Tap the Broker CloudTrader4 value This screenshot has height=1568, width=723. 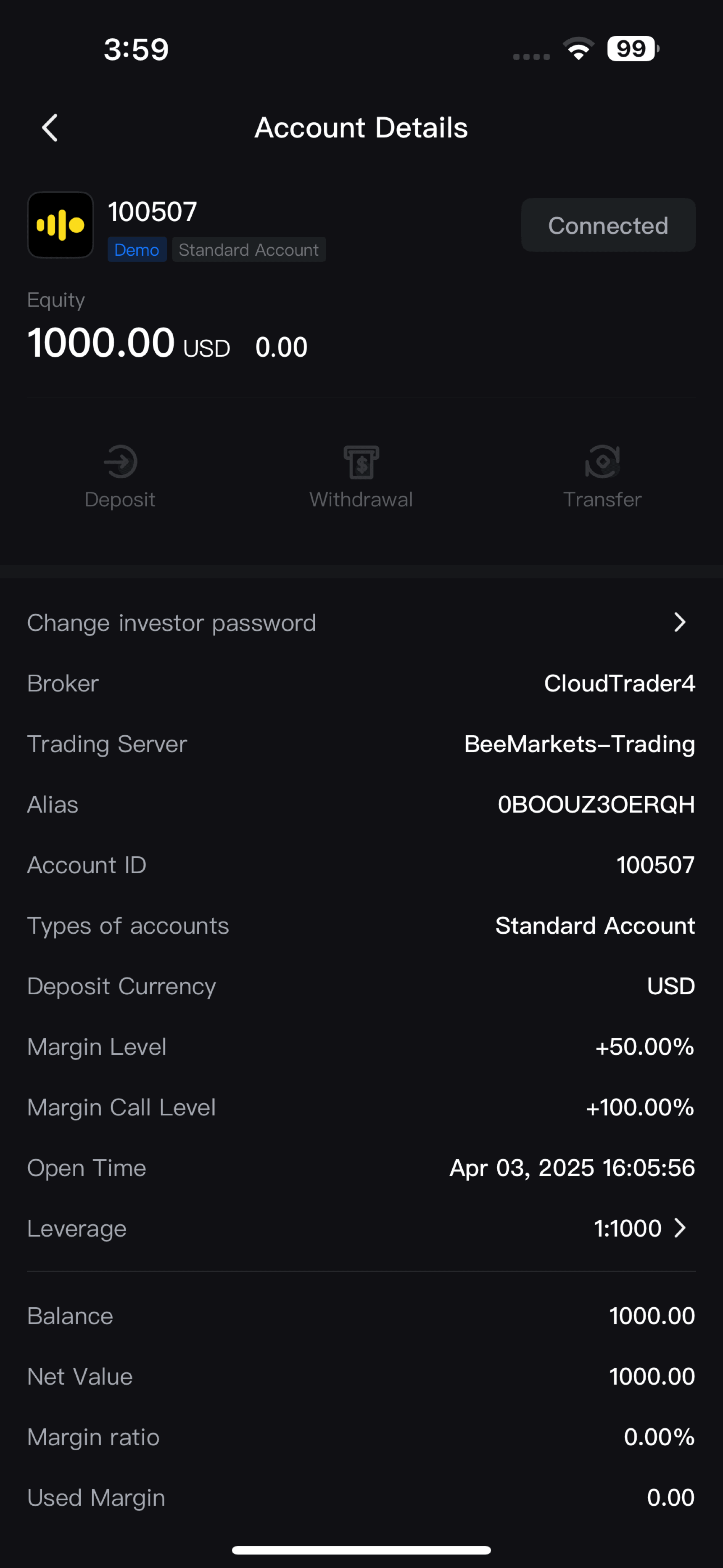coord(619,683)
